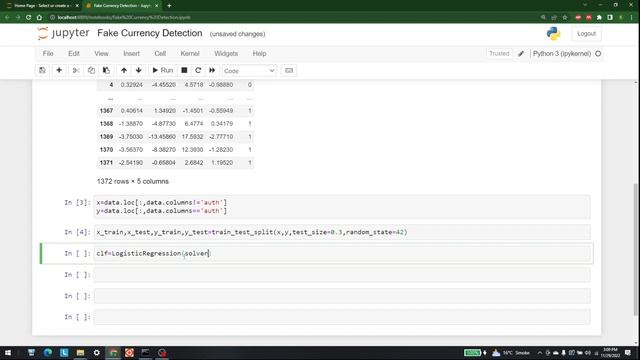This screenshot has height=360, width=640.
Task: Rename notebook title Fake Currency Detection
Action: [149, 33]
